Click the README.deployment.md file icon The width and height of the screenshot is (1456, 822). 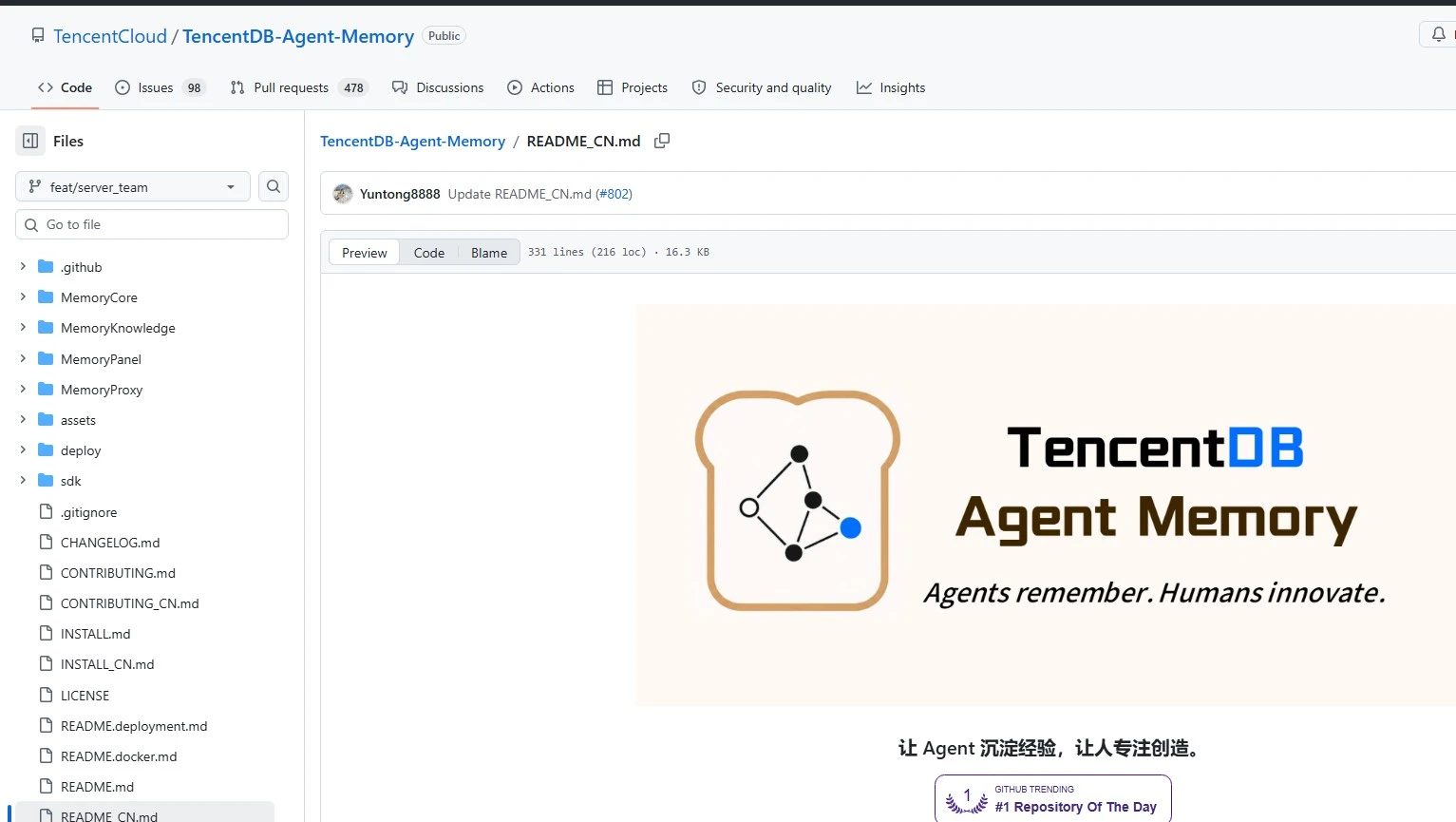click(x=46, y=726)
